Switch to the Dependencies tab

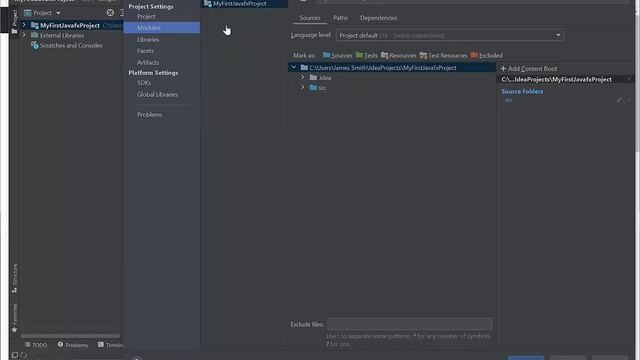[378, 18]
